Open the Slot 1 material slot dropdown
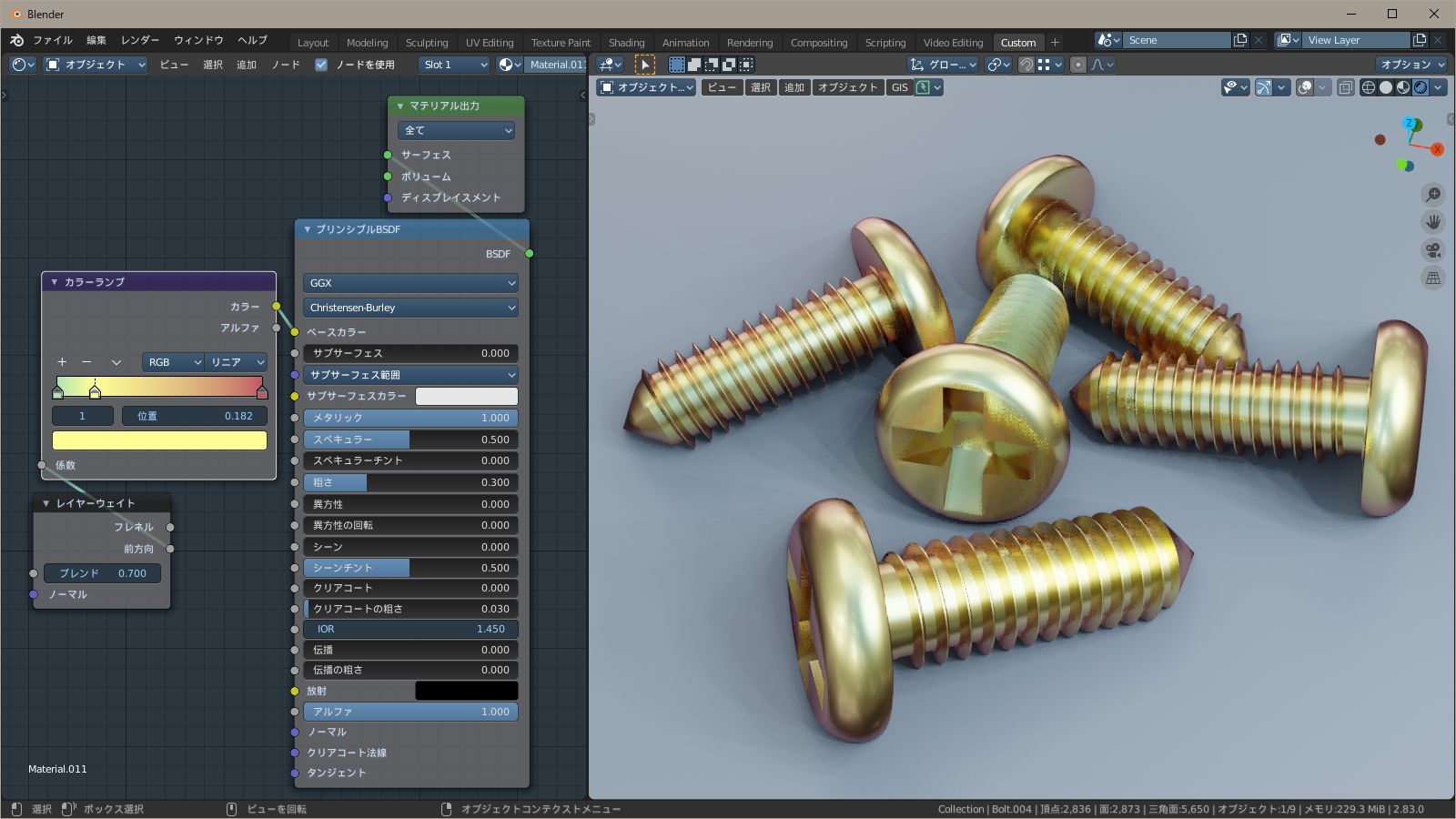This screenshot has width=1456, height=819. coord(455,65)
